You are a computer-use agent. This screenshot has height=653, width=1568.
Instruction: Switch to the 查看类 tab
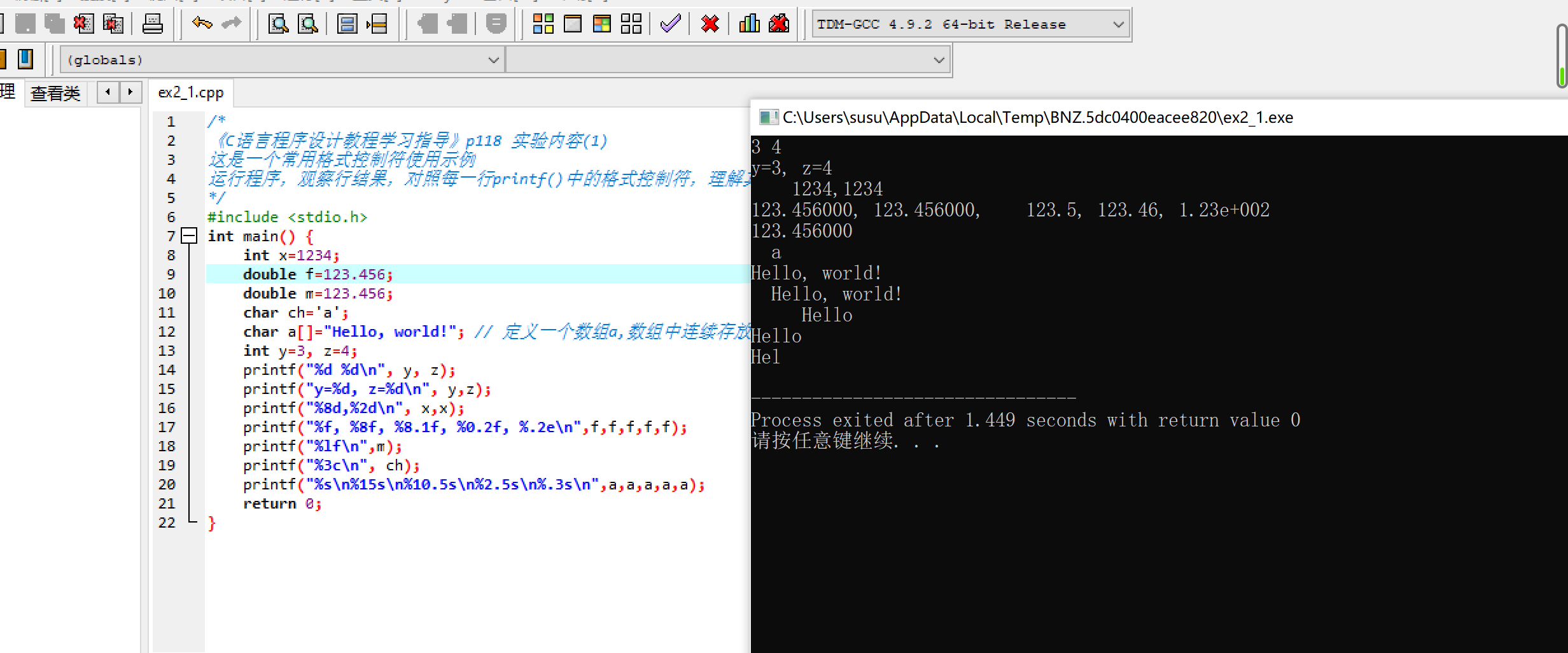tap(55, 94)
